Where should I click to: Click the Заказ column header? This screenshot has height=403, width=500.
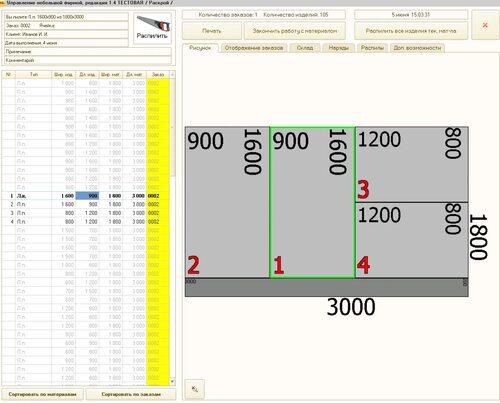coord(158,75)
